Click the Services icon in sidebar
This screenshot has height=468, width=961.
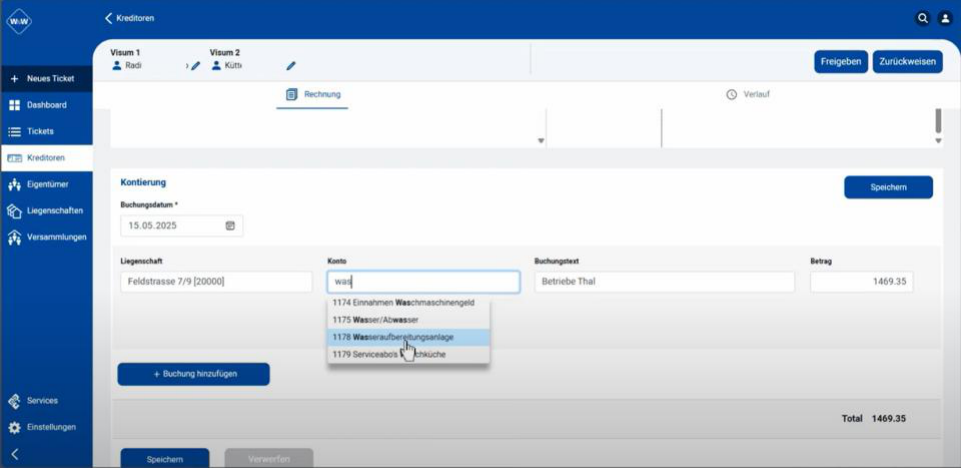click(x=14, y=401)
